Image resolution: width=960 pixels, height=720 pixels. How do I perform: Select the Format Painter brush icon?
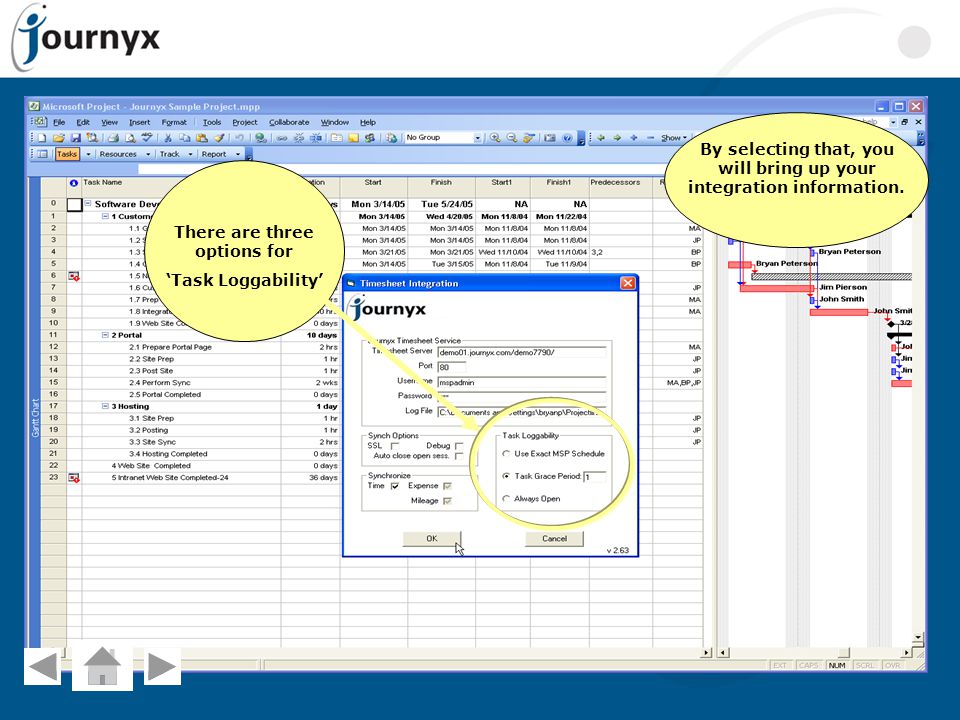[x=219, y=138]
